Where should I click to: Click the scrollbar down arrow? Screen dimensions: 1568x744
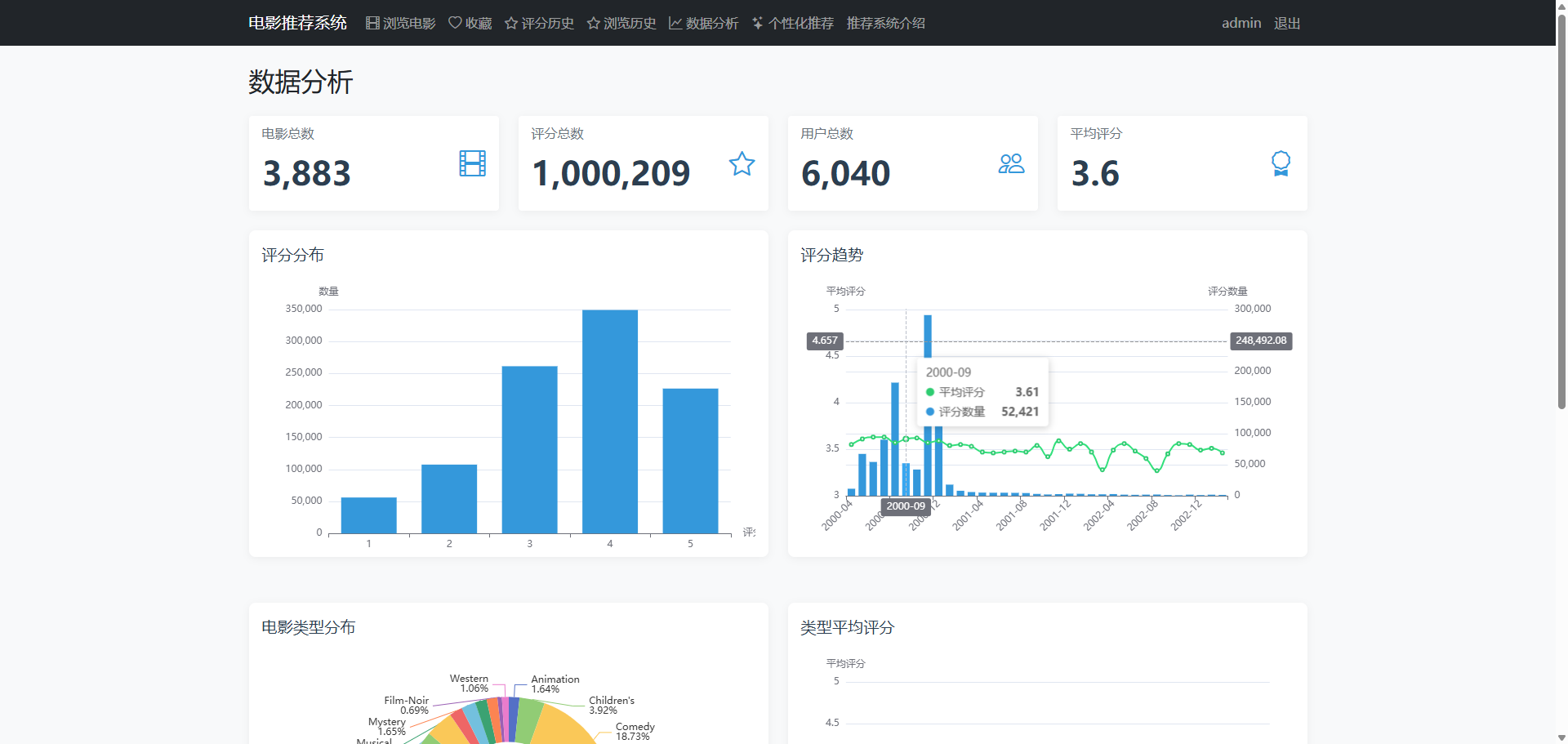coord(1561,737)
